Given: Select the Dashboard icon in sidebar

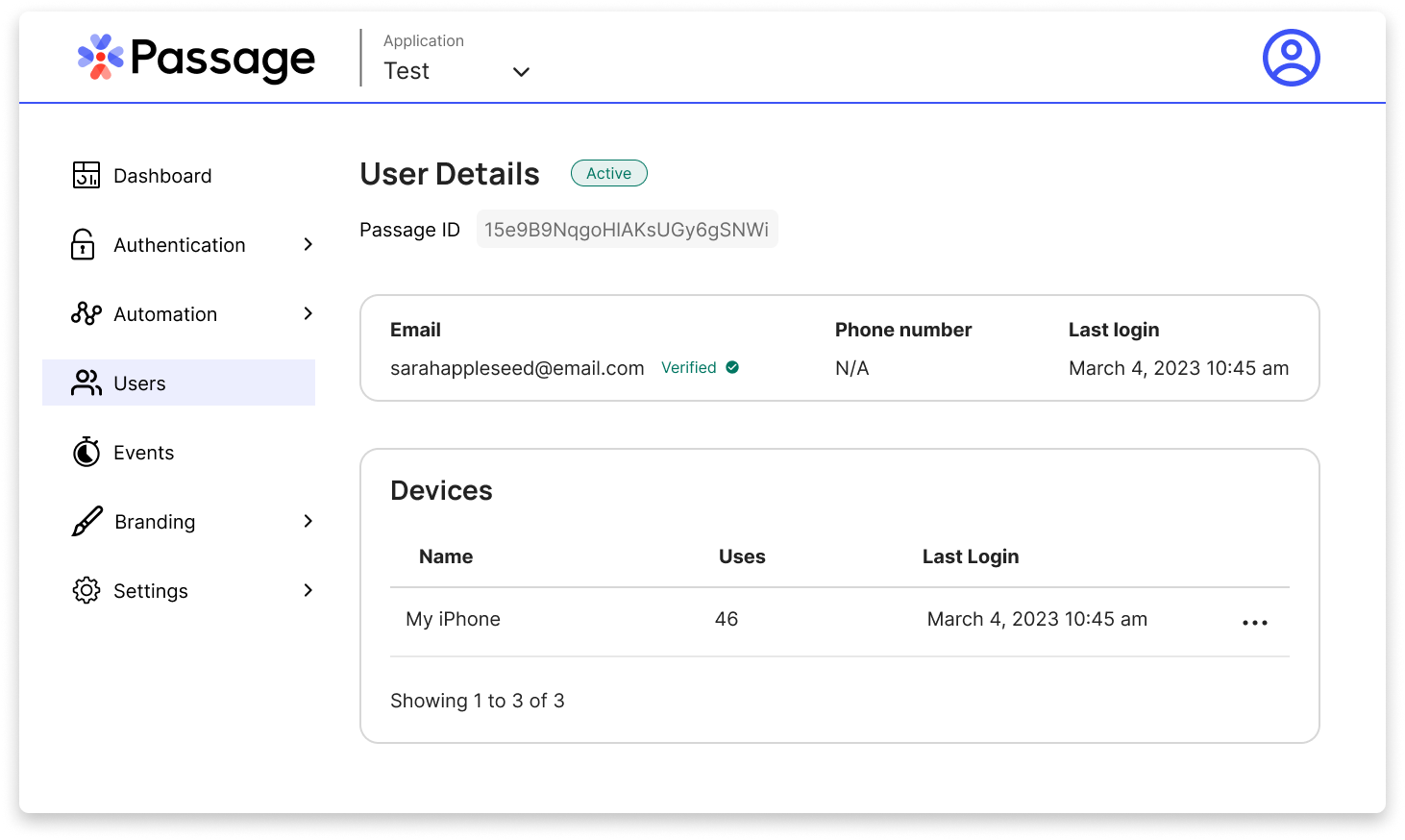Looking at the screenshot, I should (86, 175).
